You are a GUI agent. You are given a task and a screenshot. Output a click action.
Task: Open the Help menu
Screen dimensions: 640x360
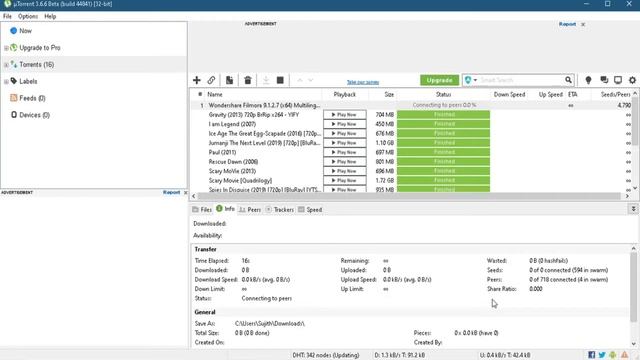click(x=50, y=16)
